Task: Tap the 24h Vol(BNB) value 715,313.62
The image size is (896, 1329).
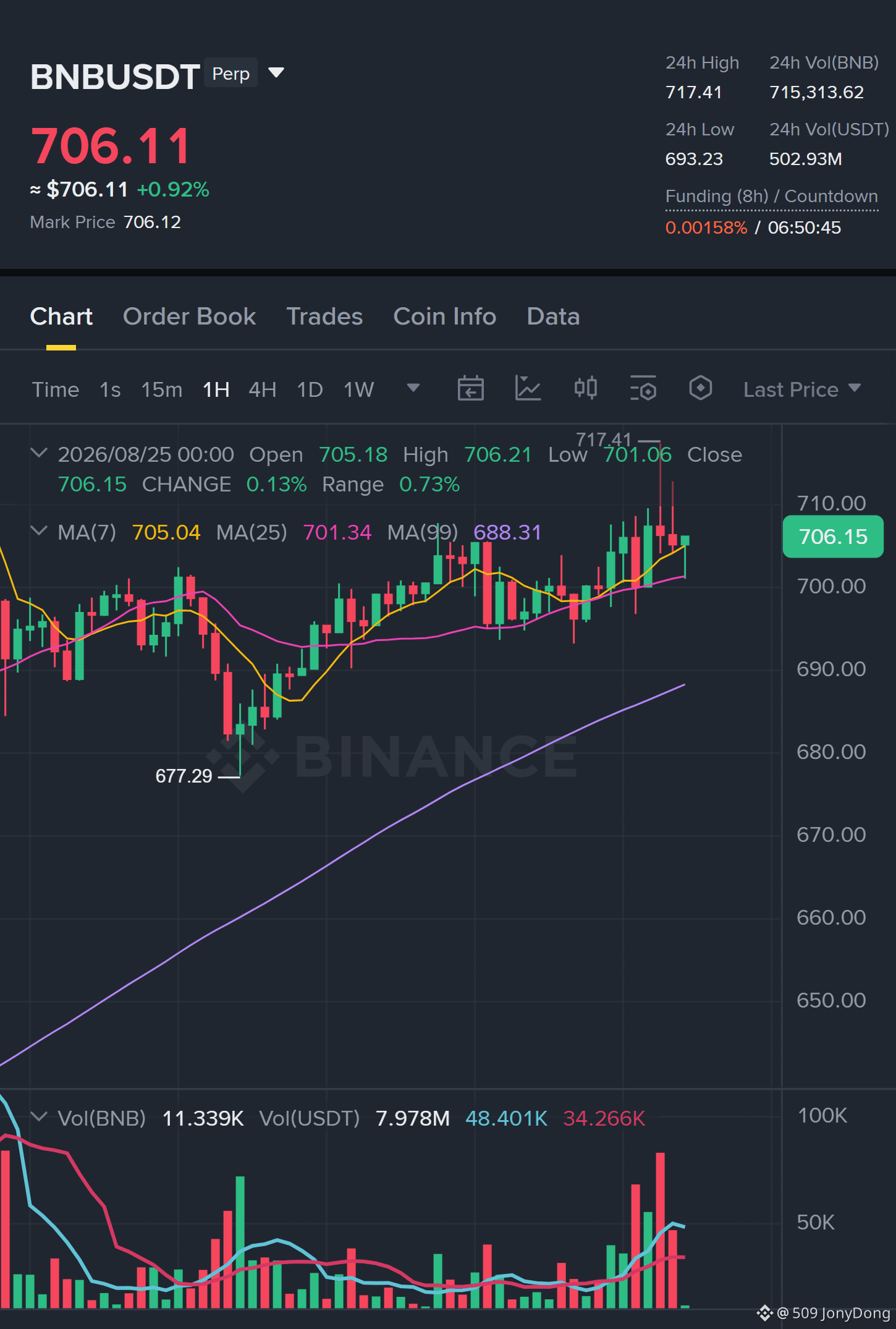Action: [816, 93]
